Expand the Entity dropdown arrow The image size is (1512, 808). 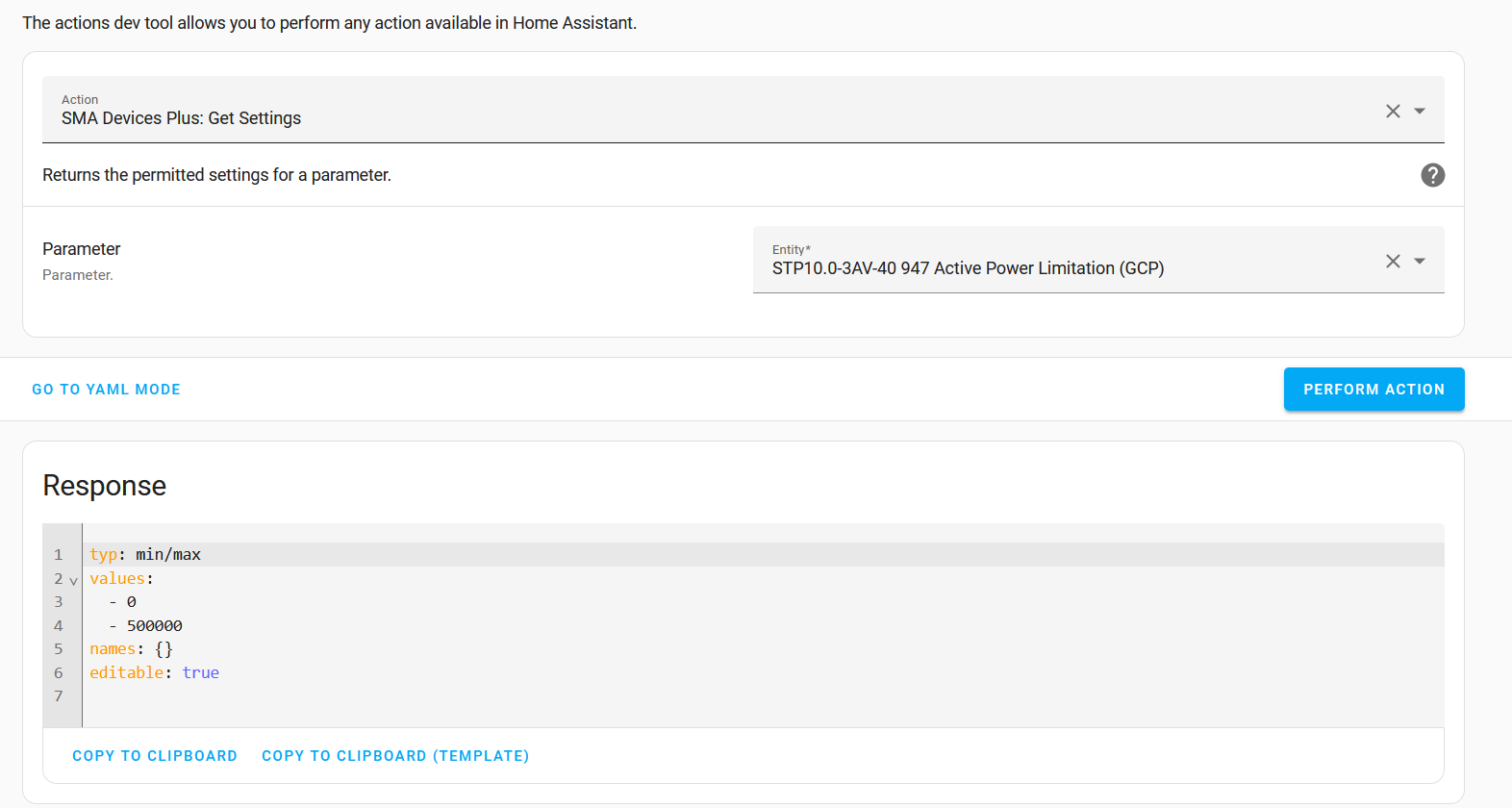pyautogui.click(x=1420, y=262)
